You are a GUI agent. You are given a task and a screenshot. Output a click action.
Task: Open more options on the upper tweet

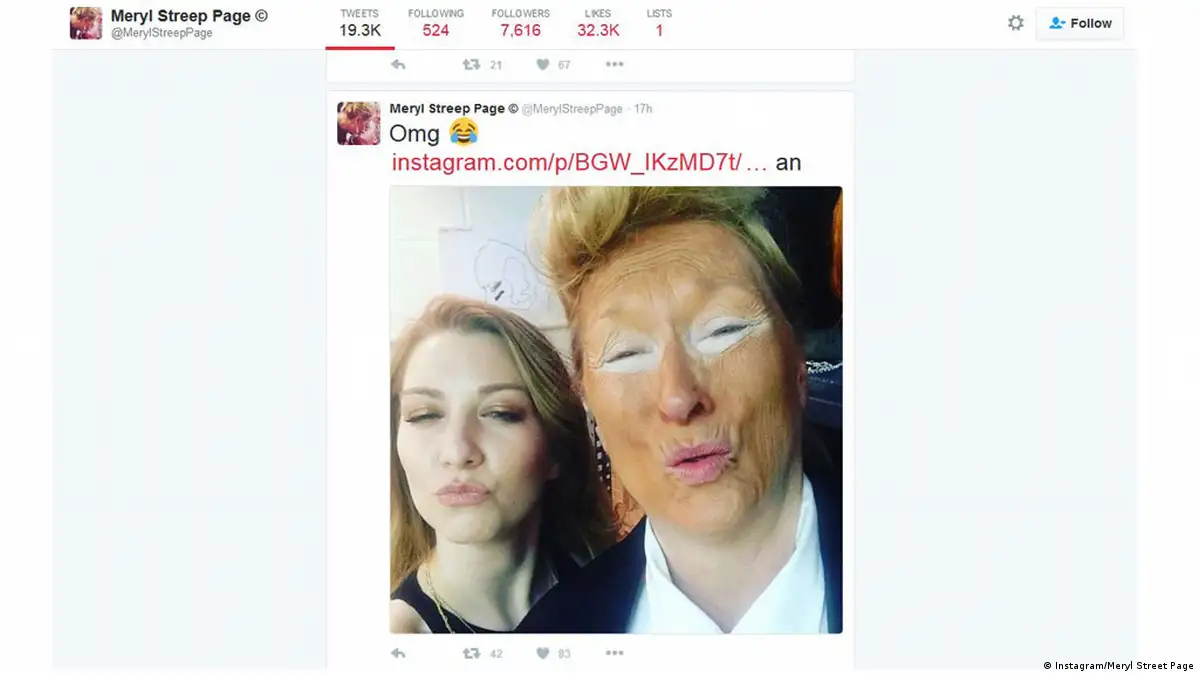click(614, 65)
